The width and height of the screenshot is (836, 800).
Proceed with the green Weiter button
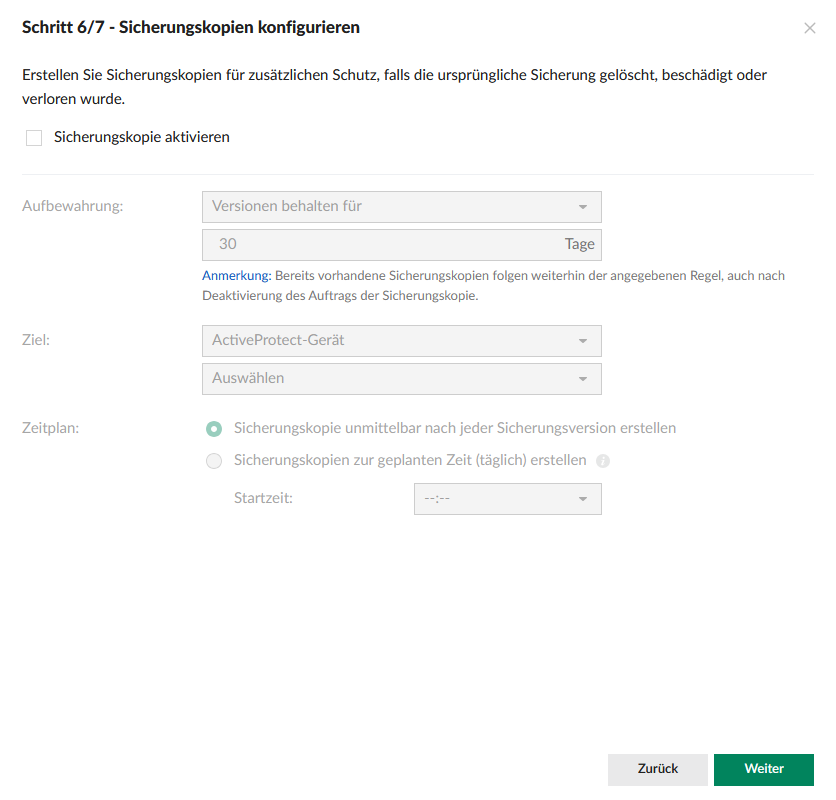tap(764, 769)
